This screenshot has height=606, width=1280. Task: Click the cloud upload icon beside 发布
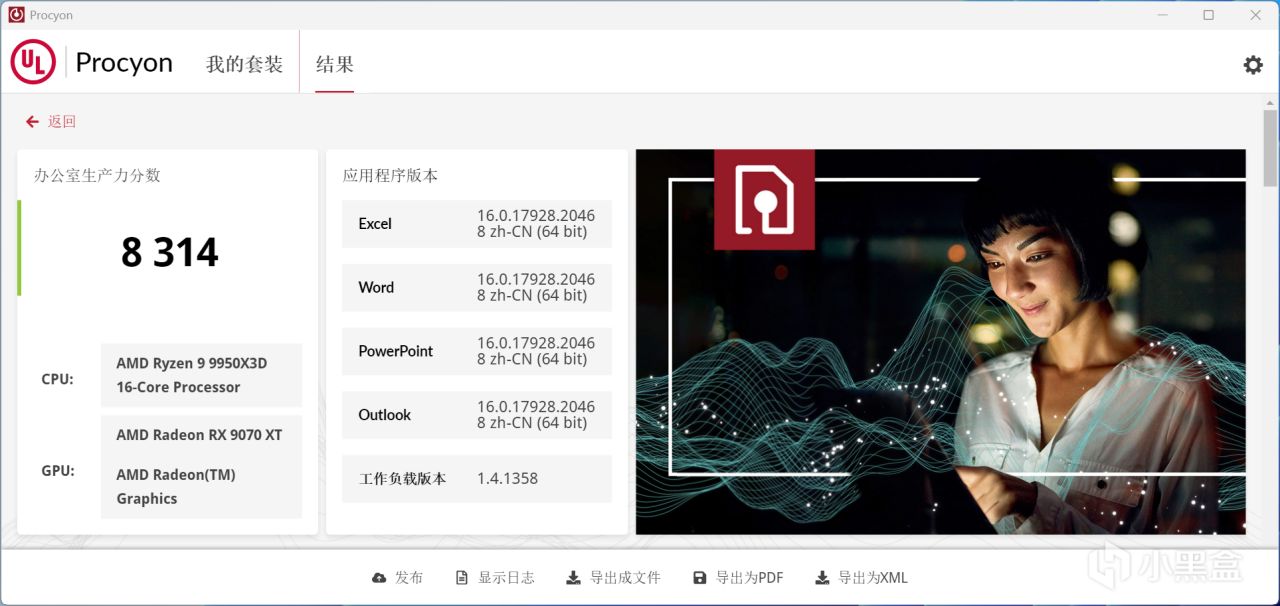tap(379, 578)
